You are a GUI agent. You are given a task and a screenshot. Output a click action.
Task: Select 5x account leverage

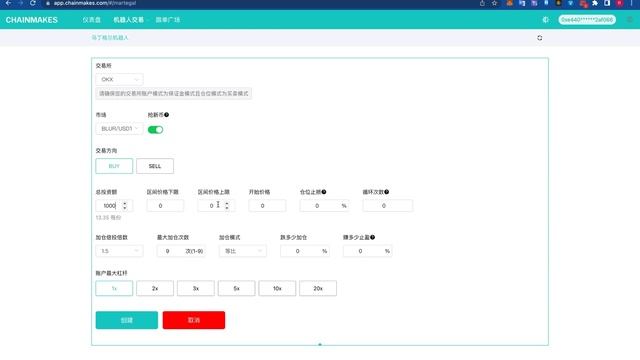(x=236, y=289)
